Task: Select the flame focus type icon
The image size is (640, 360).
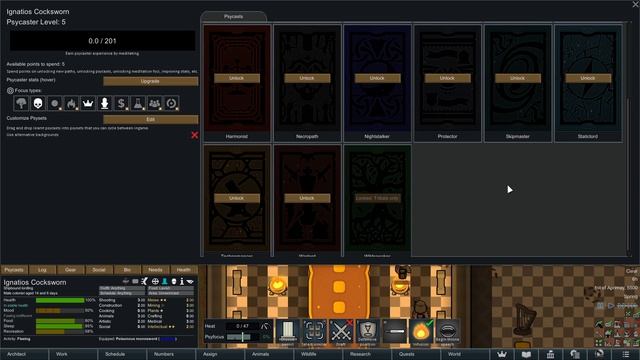Action: click(x=71, y=103)
